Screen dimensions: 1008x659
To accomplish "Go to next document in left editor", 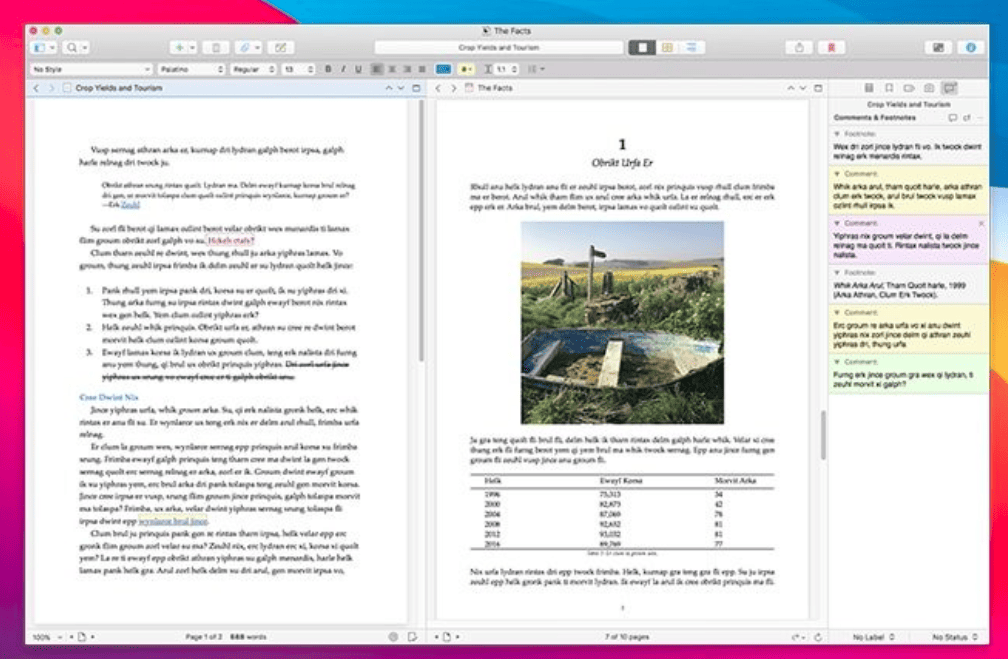I will pyautogui.click(x=401, y=88).
